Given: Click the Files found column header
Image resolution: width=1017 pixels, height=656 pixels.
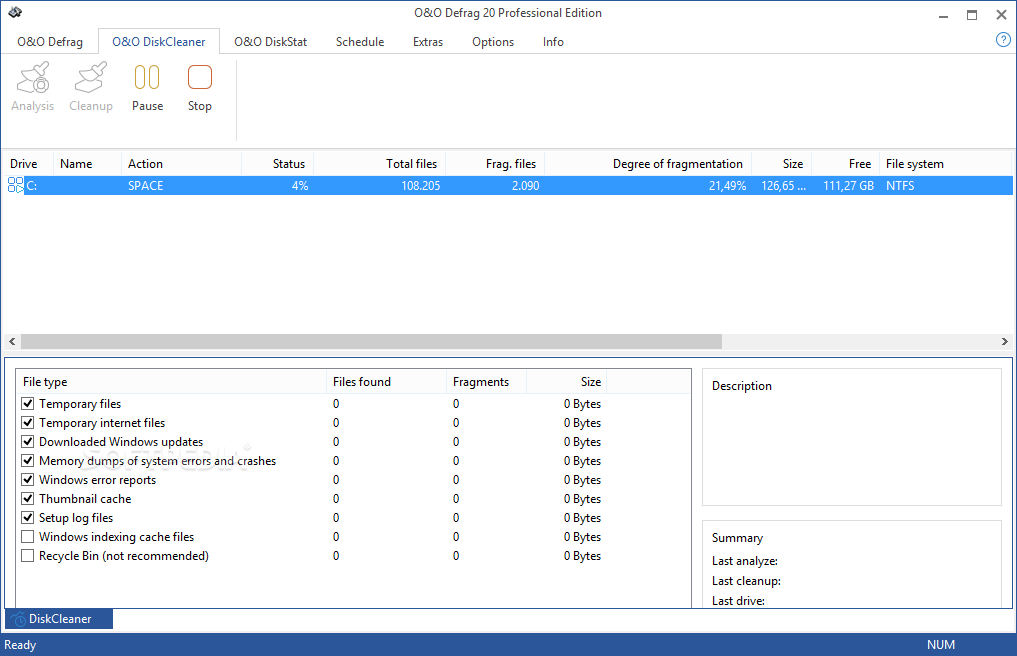Looking at the screenshot, I should (387, 382).
